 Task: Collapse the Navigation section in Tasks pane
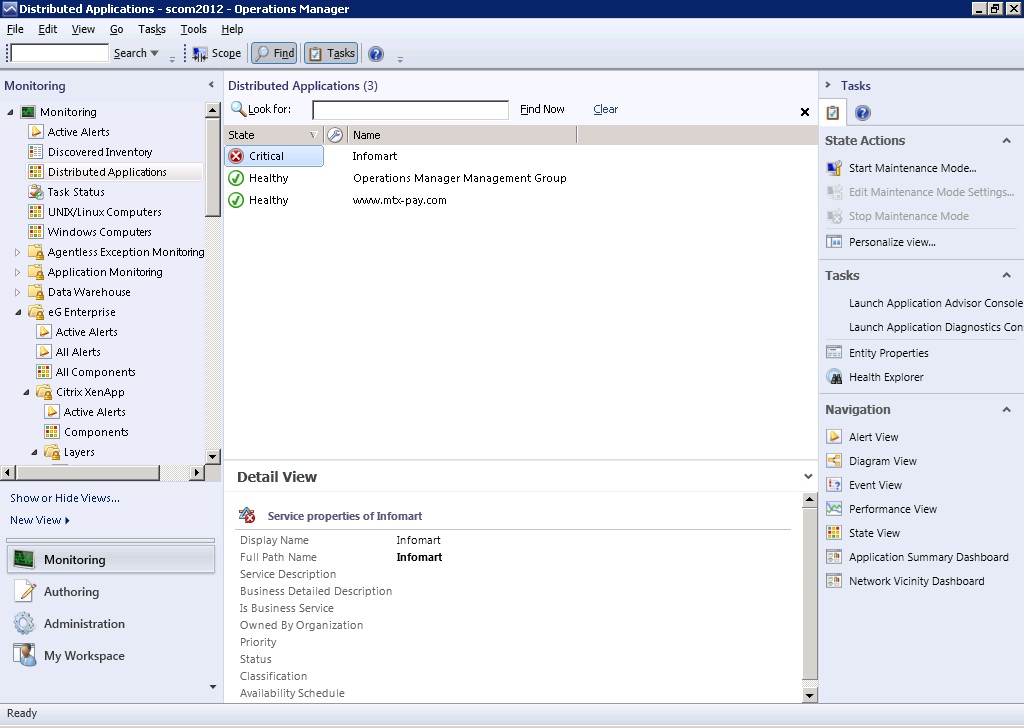click(x=1006, y=409)
